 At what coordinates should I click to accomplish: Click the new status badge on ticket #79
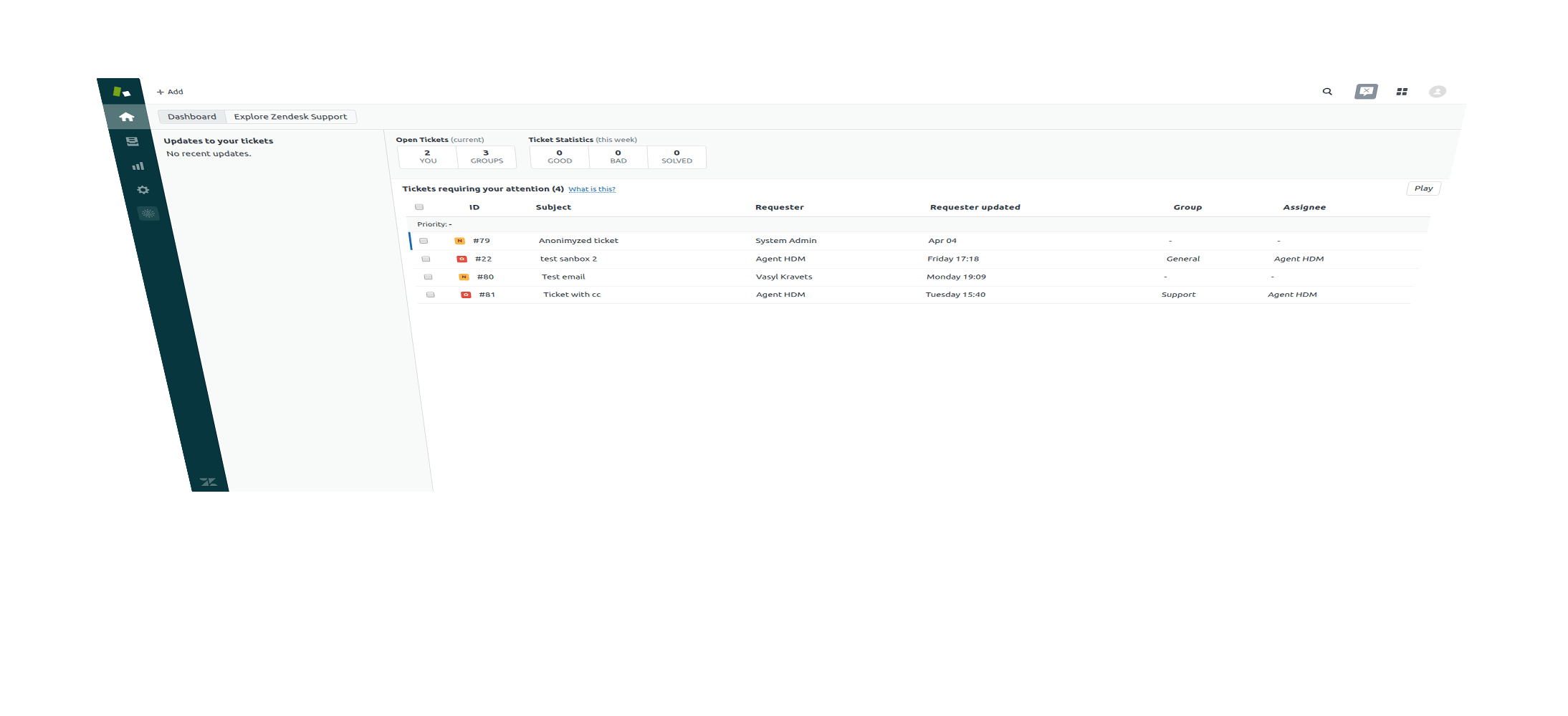[459, 241]
